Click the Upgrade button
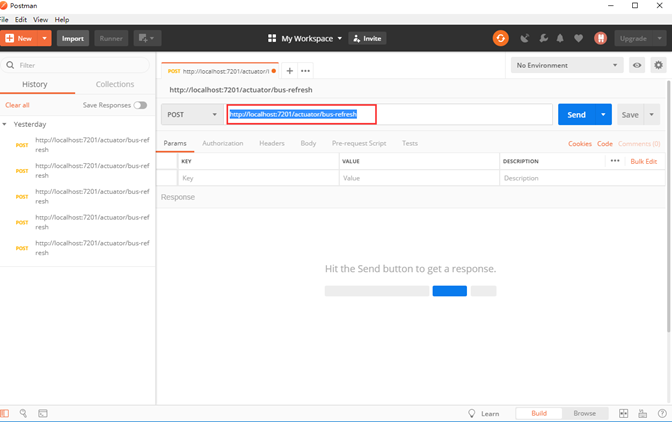The width and height of the screenshot is (672, 422). click(x=633, y=38)
